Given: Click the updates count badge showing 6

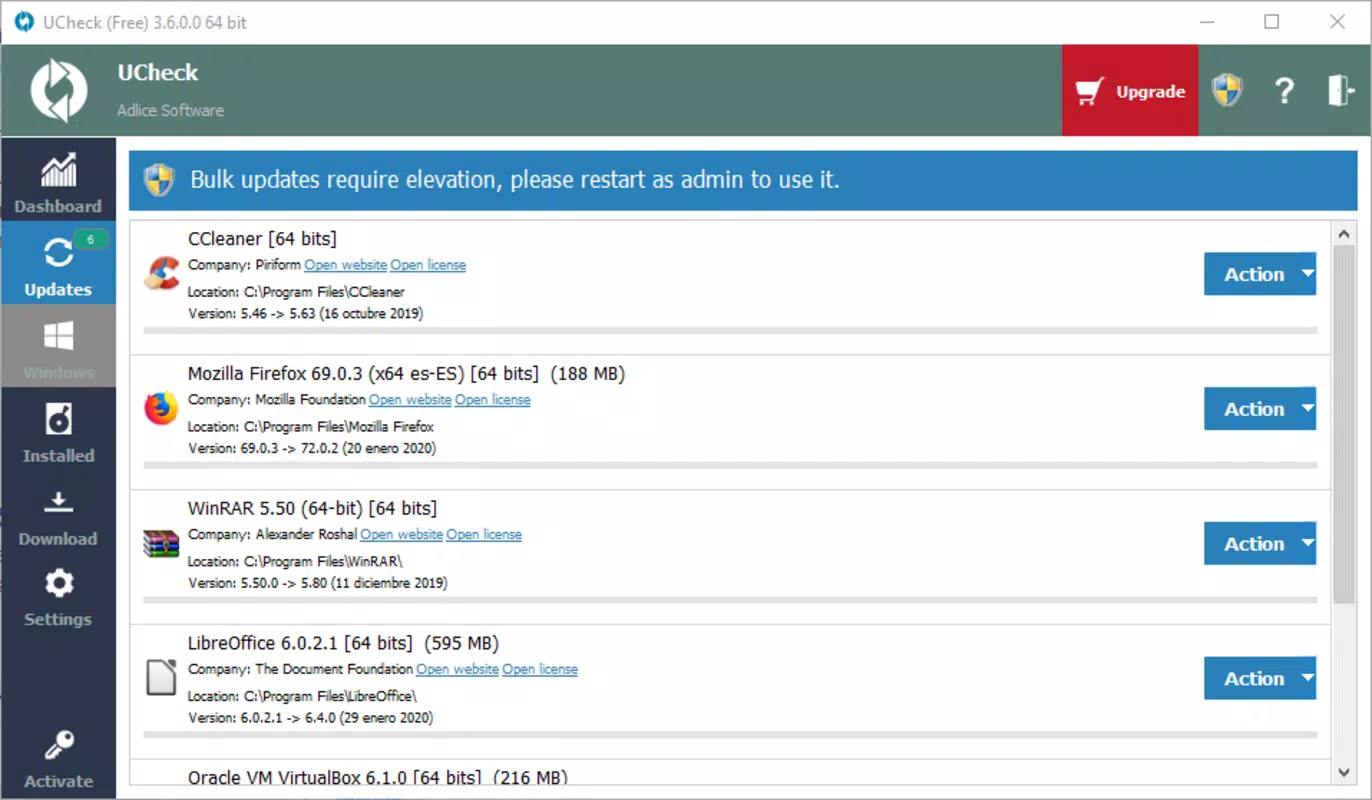Looking at the screenshot, I should point(91,239).
